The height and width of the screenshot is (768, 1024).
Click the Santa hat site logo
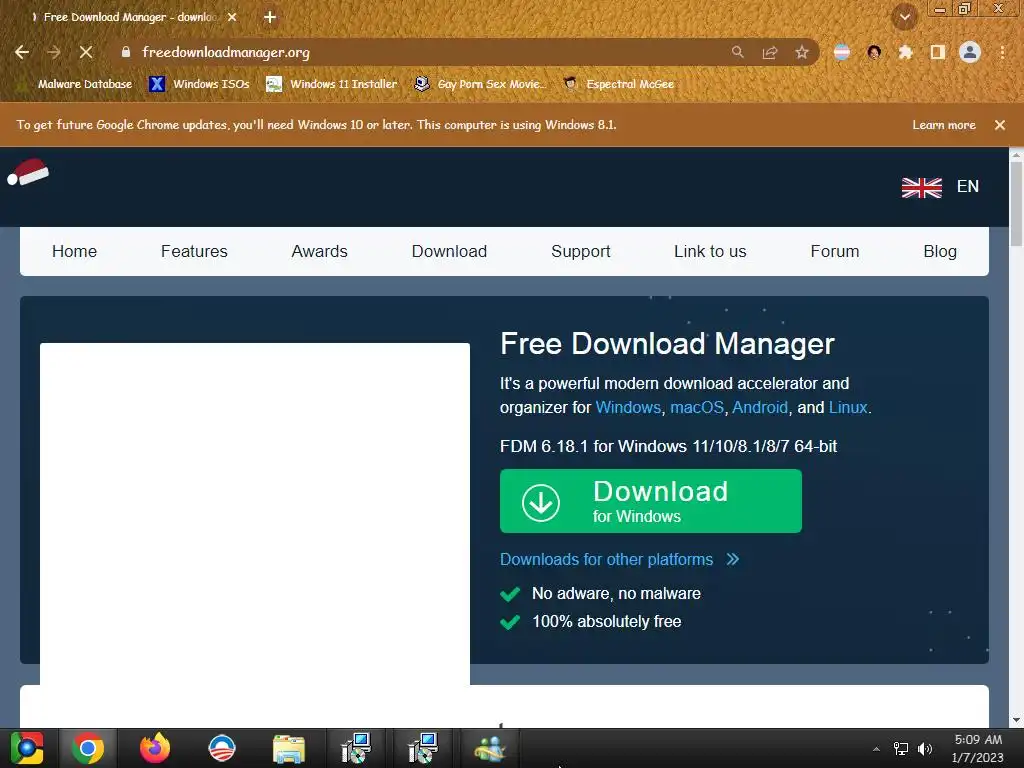click(x=28, y=172)
